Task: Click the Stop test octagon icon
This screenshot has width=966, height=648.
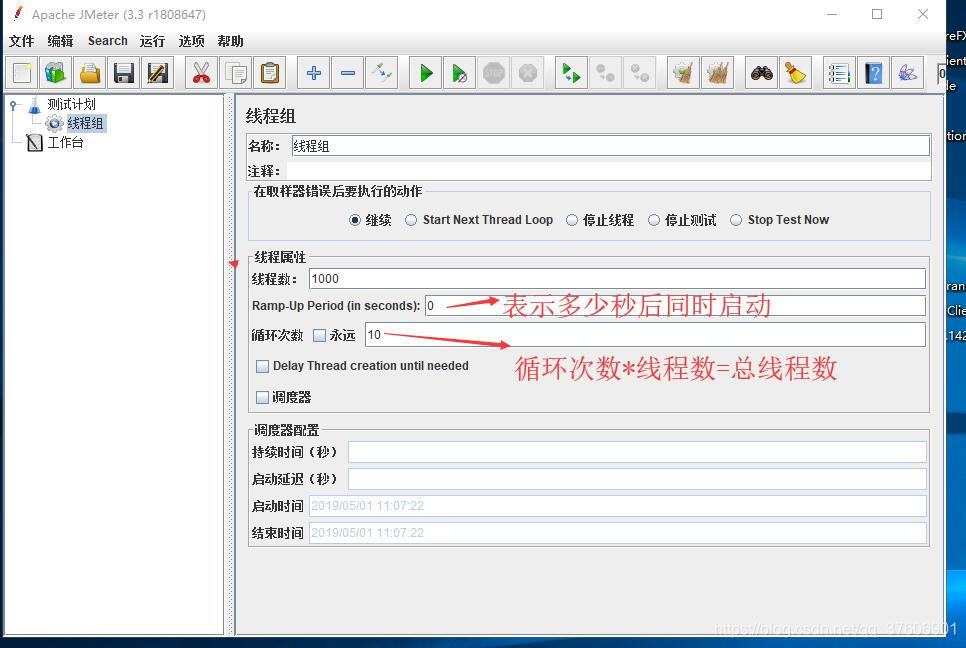Action: click(493, 73)
